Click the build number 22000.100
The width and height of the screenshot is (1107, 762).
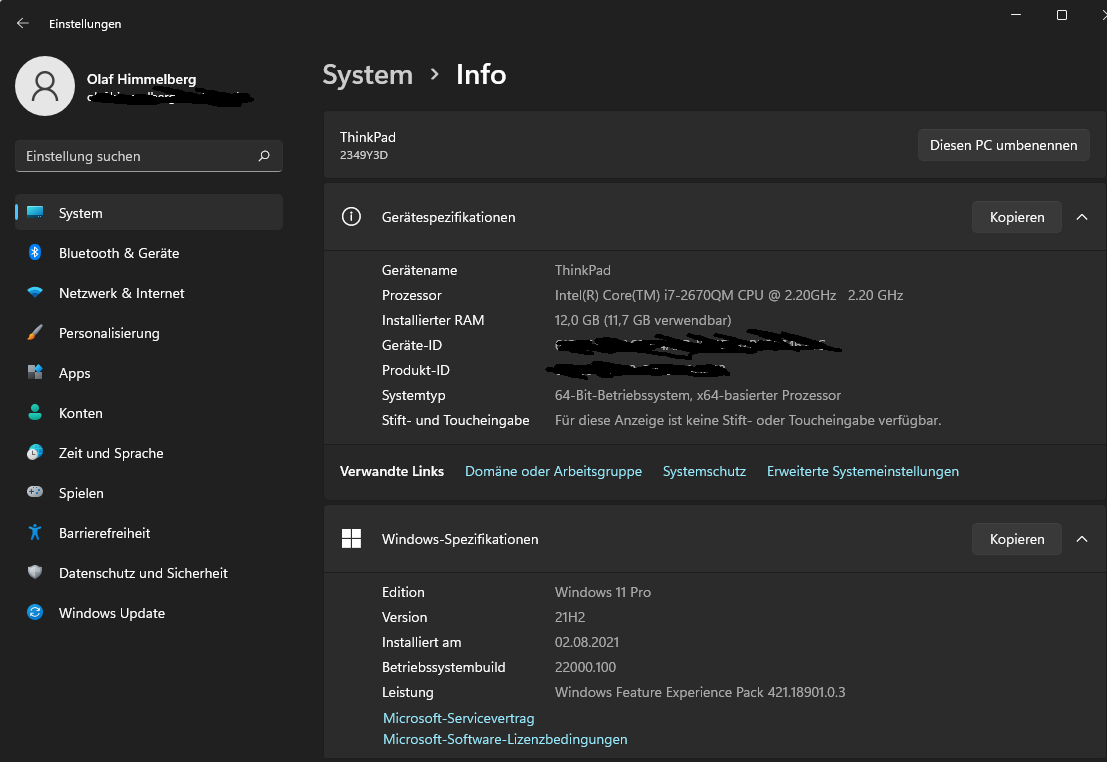[585, 667]
